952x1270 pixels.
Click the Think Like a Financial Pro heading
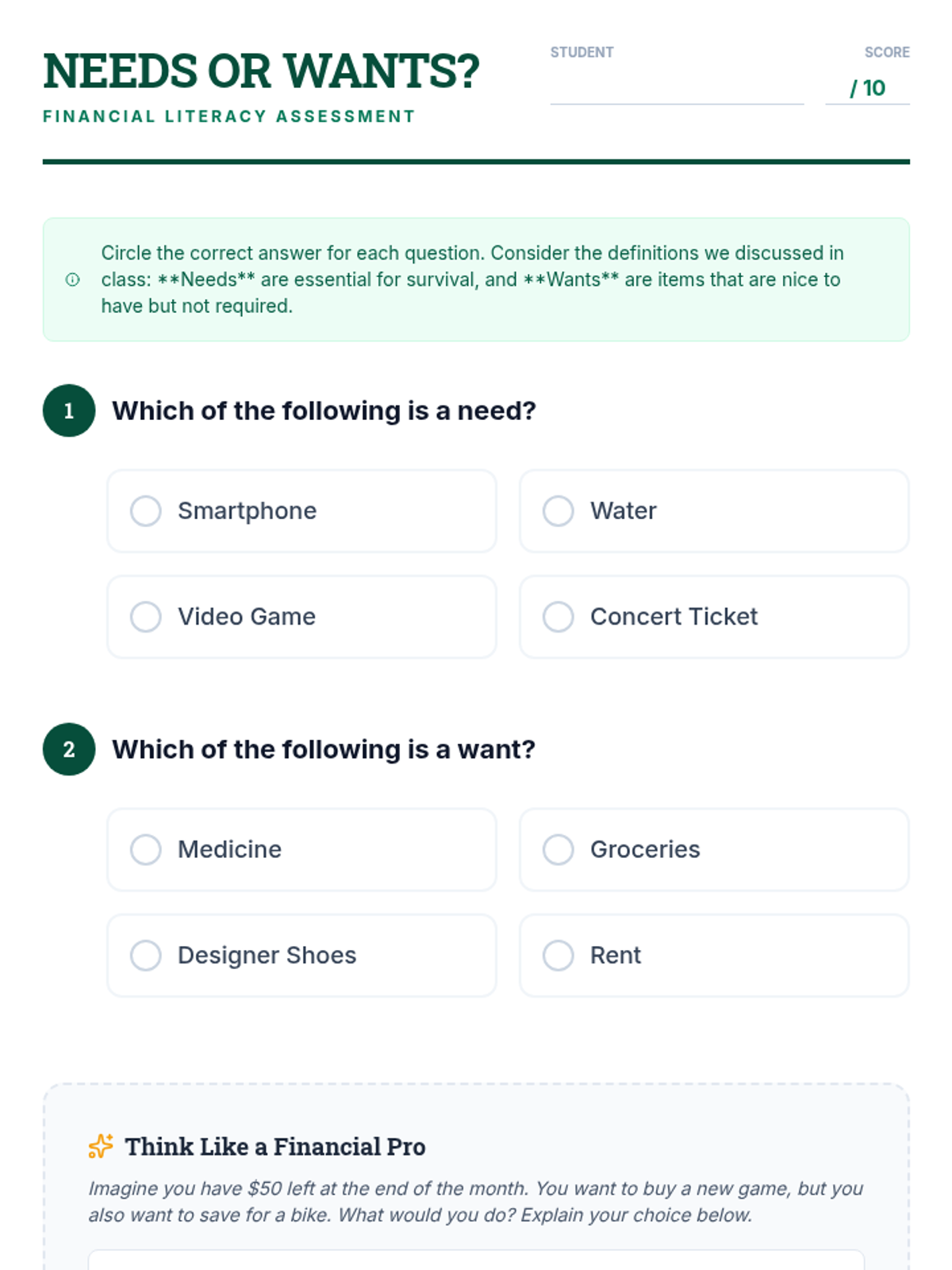[x=275, y=1147]
